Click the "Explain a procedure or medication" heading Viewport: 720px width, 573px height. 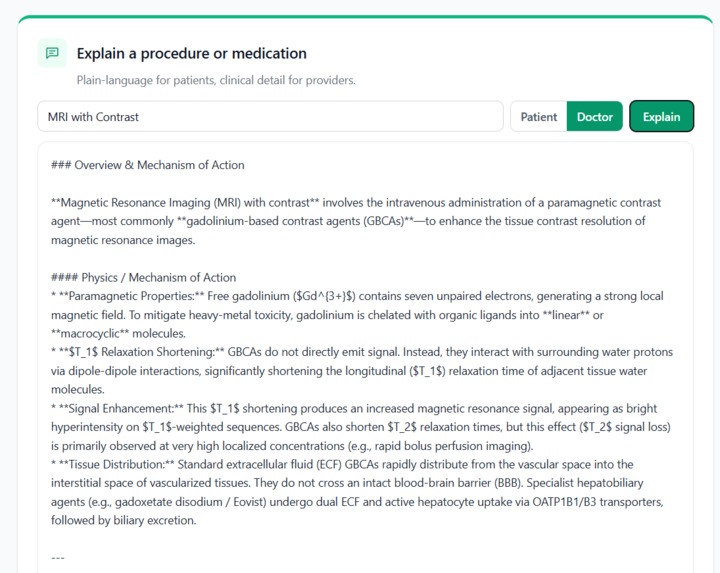[191, 53]
